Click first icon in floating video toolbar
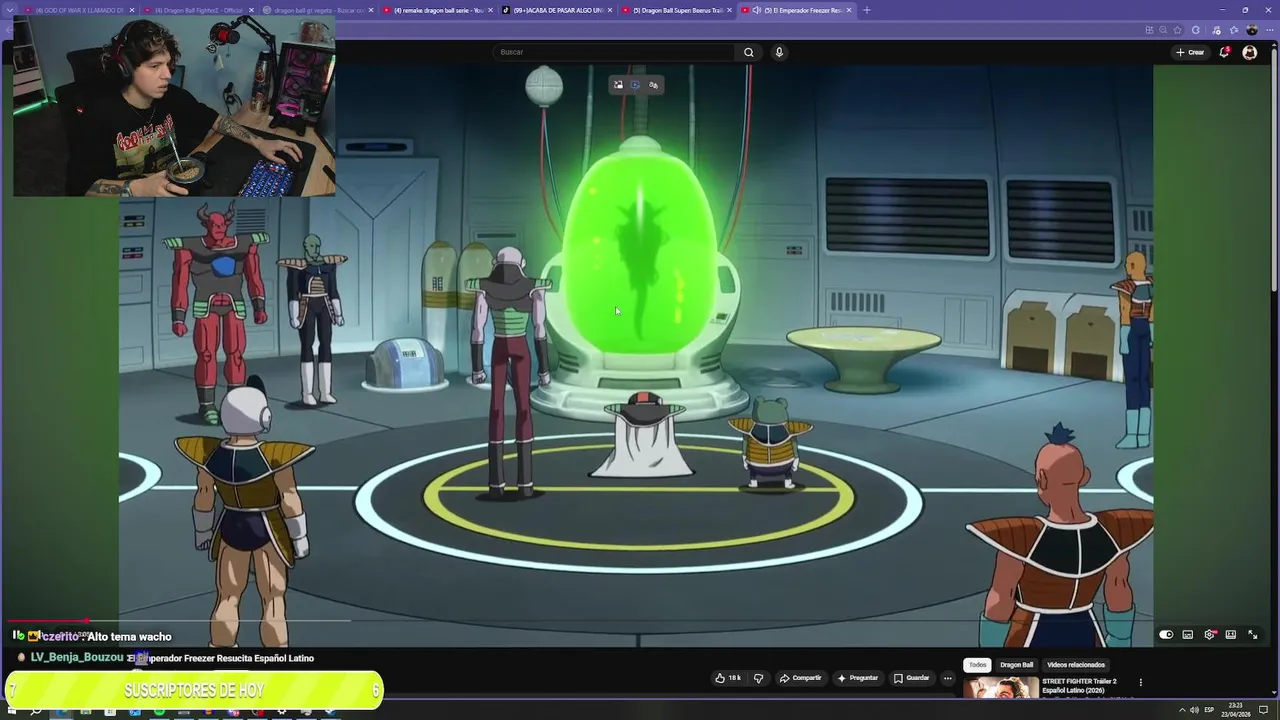 pos(618,85)
